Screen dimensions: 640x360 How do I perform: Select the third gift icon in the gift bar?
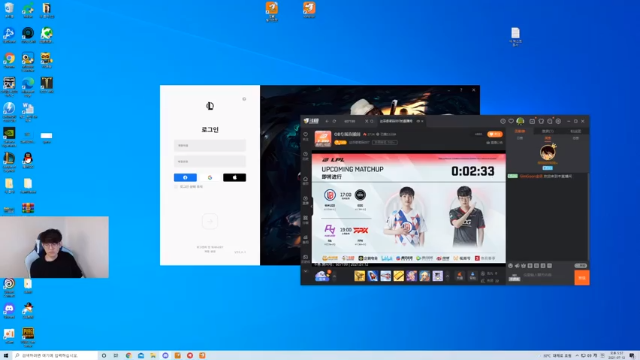coord(386,276)
